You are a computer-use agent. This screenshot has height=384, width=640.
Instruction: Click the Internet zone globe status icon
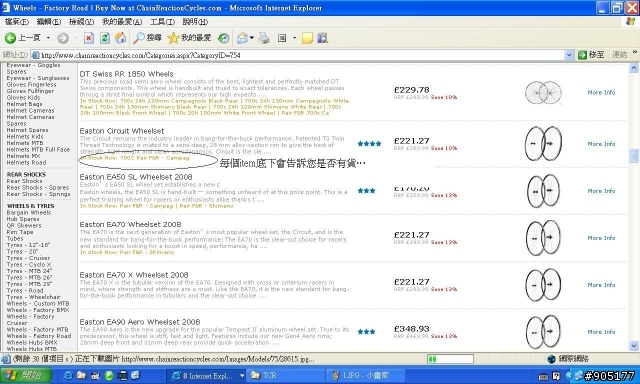click(x=551, y=359)
